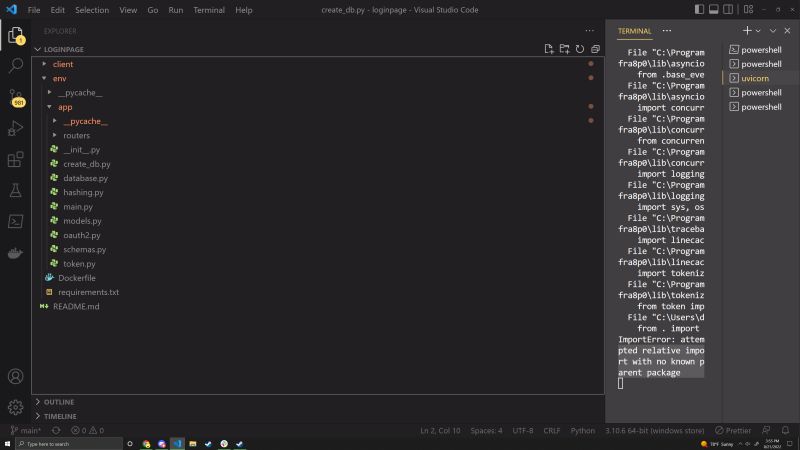Open the Run menu

(176, 10)
